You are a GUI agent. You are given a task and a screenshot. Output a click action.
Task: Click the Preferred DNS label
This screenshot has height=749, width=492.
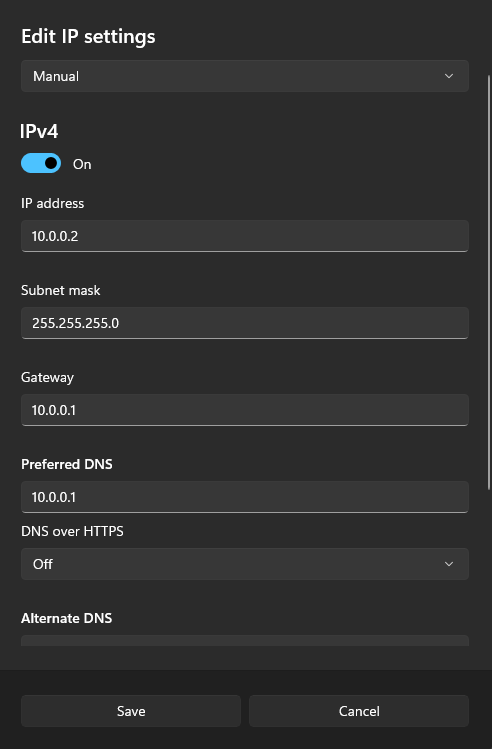pos(67,464)
